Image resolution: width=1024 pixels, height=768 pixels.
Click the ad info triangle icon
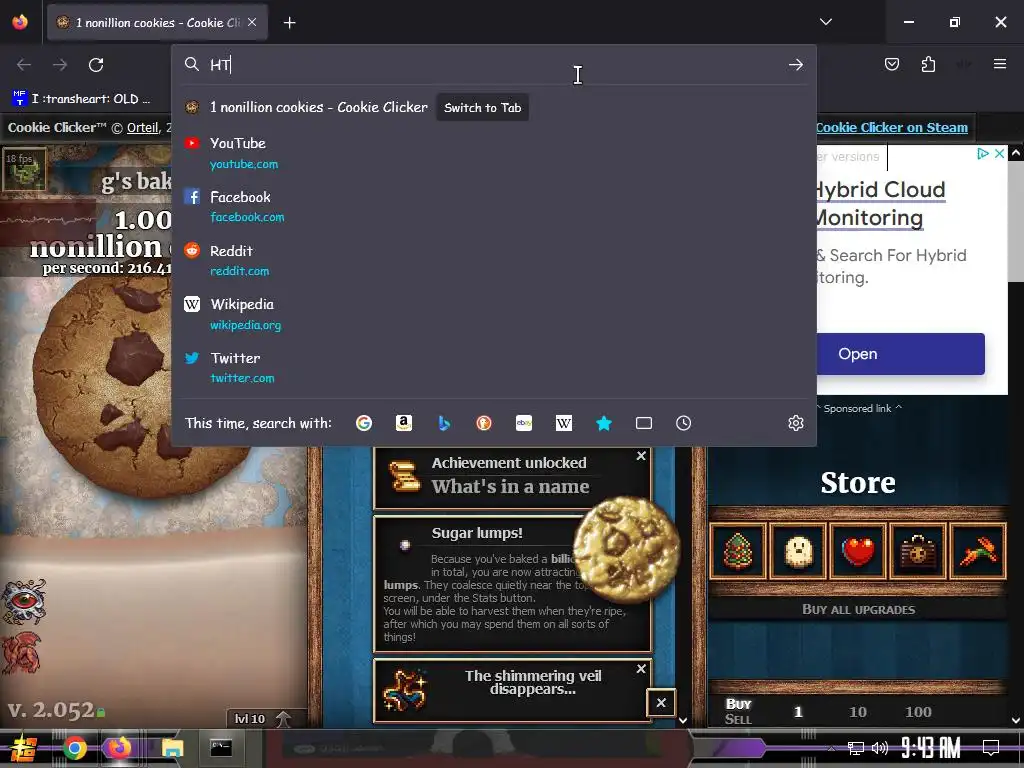pyautogui.click(x=982, y=153)
